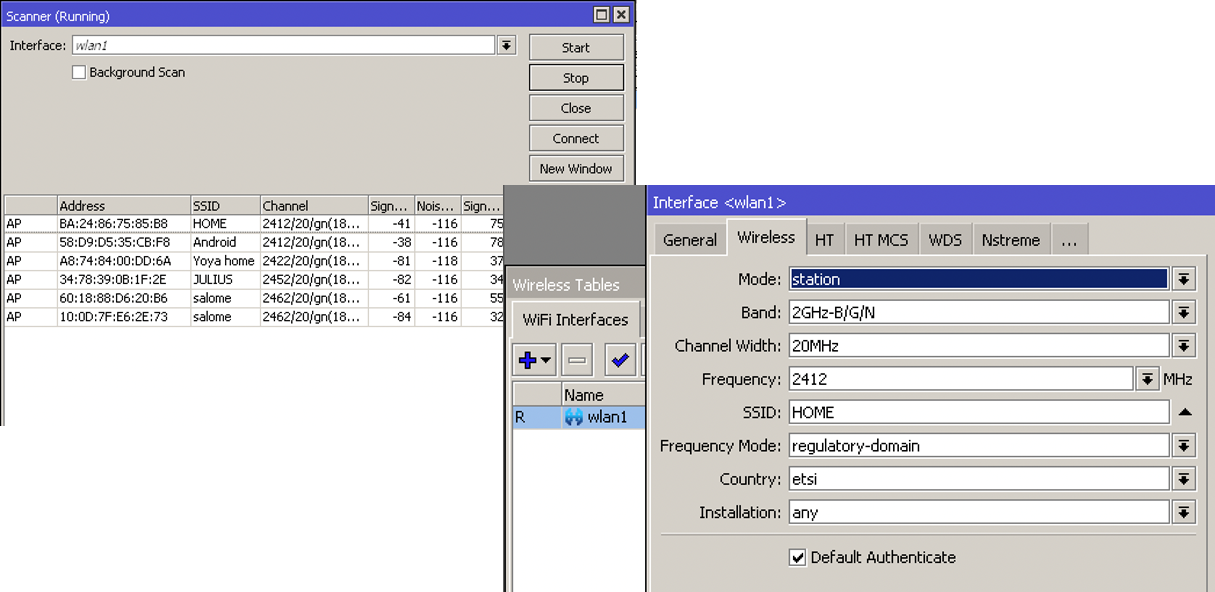Click the New Window button

[576, 168]
